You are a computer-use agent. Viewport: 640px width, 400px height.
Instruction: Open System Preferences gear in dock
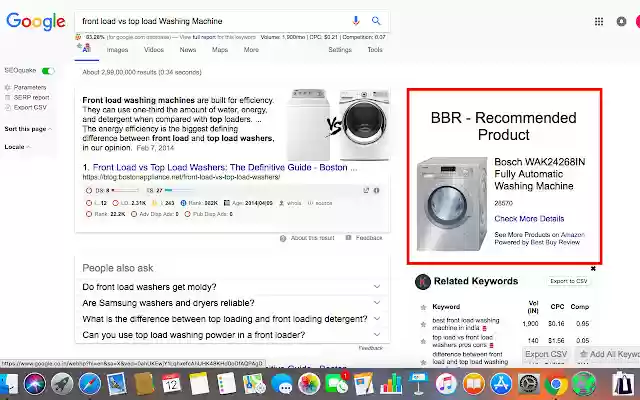point(529,383)
